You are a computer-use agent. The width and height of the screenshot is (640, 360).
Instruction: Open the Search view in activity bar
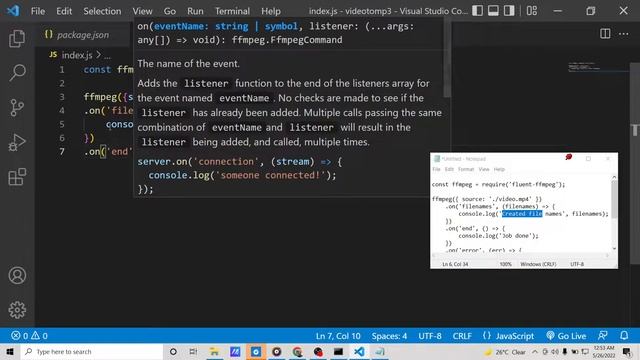17,73
